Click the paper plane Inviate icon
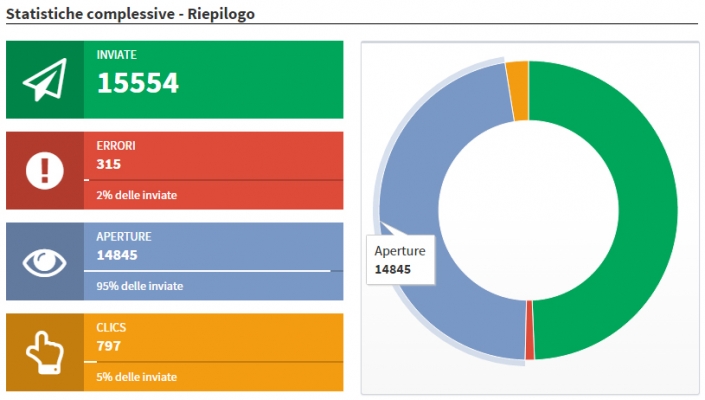This screenshot has height=400, width=705. pos(45,80)
